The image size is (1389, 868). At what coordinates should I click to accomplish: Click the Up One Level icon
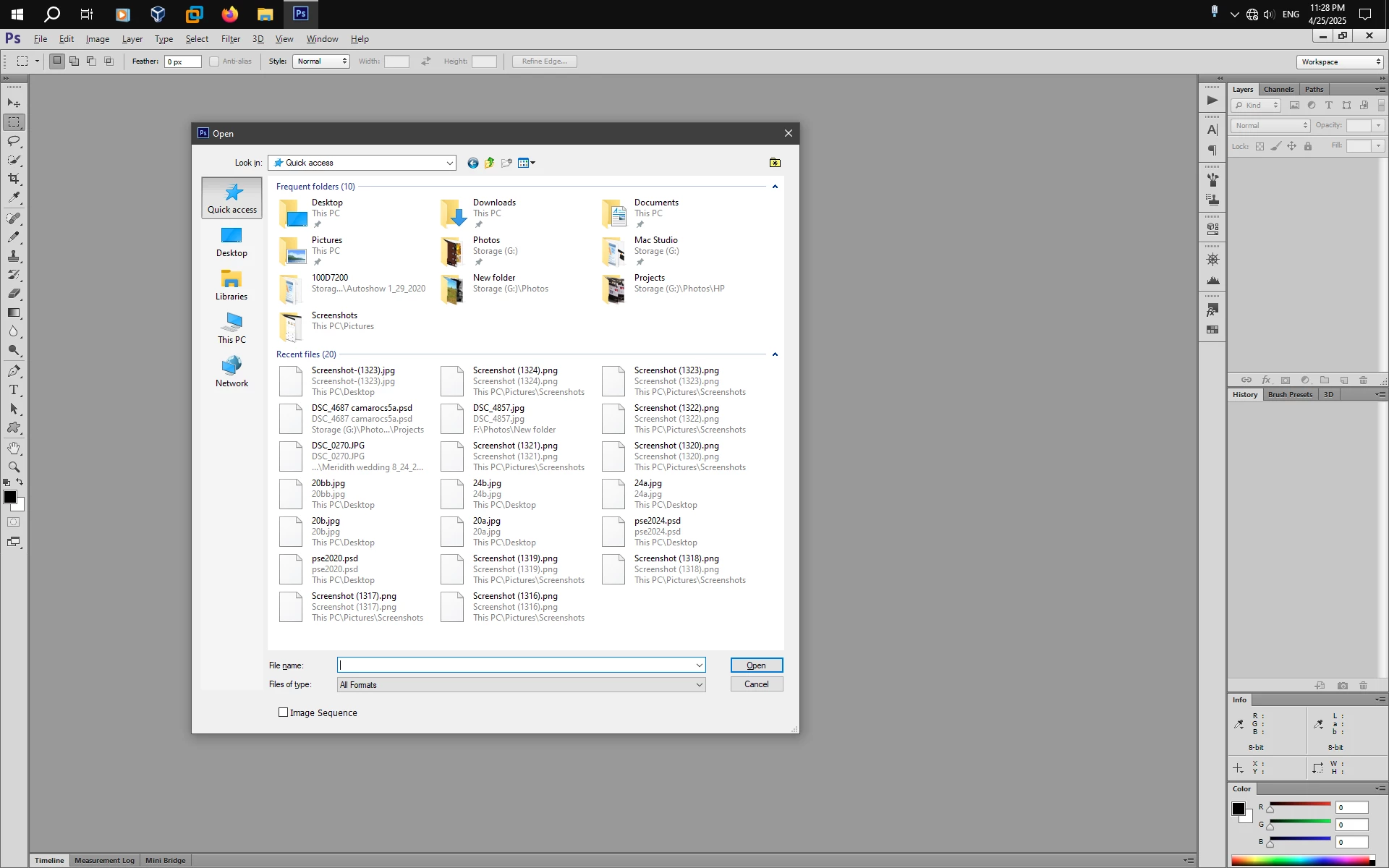click(490, 163)
